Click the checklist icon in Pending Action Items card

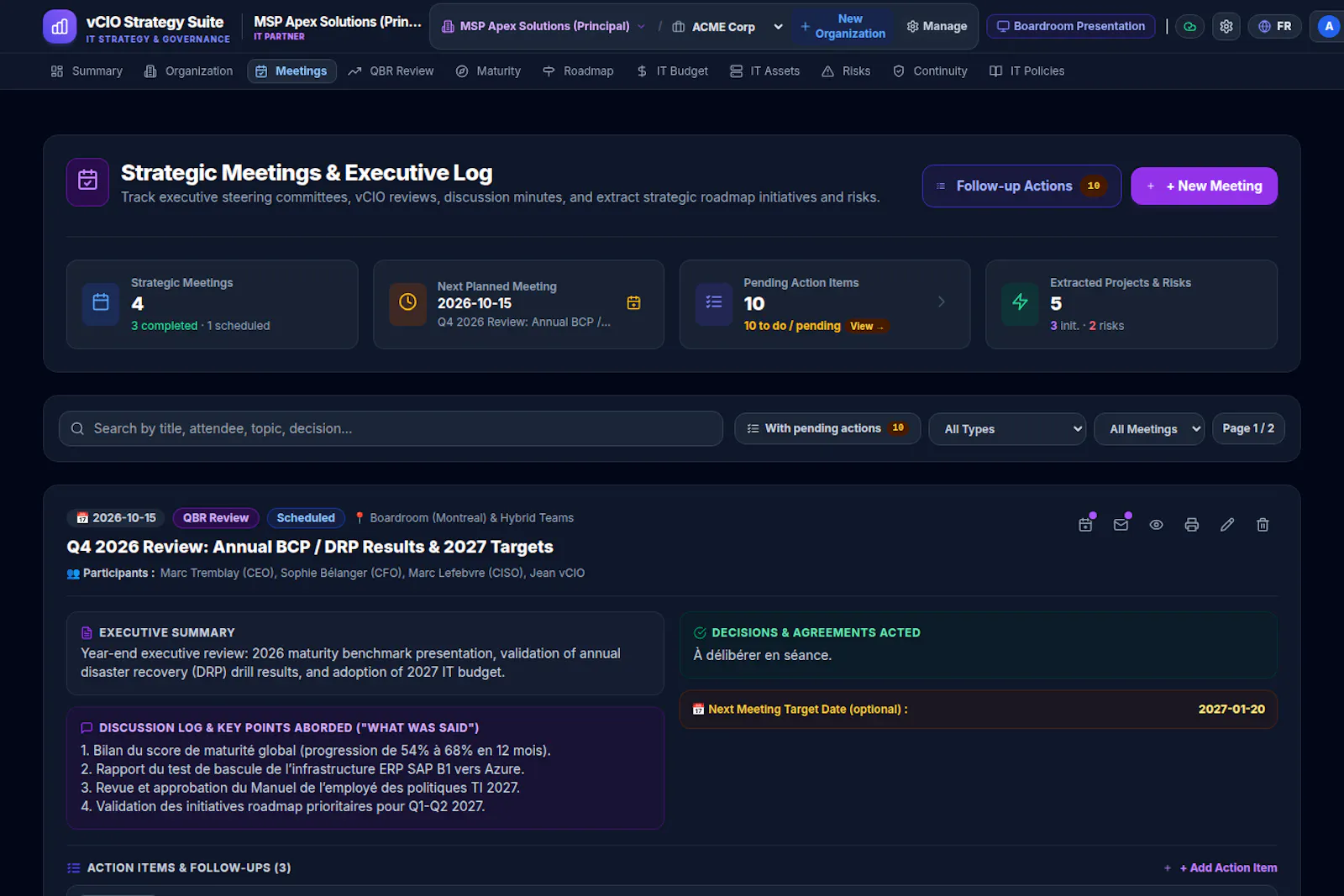[x=714, y=303]
